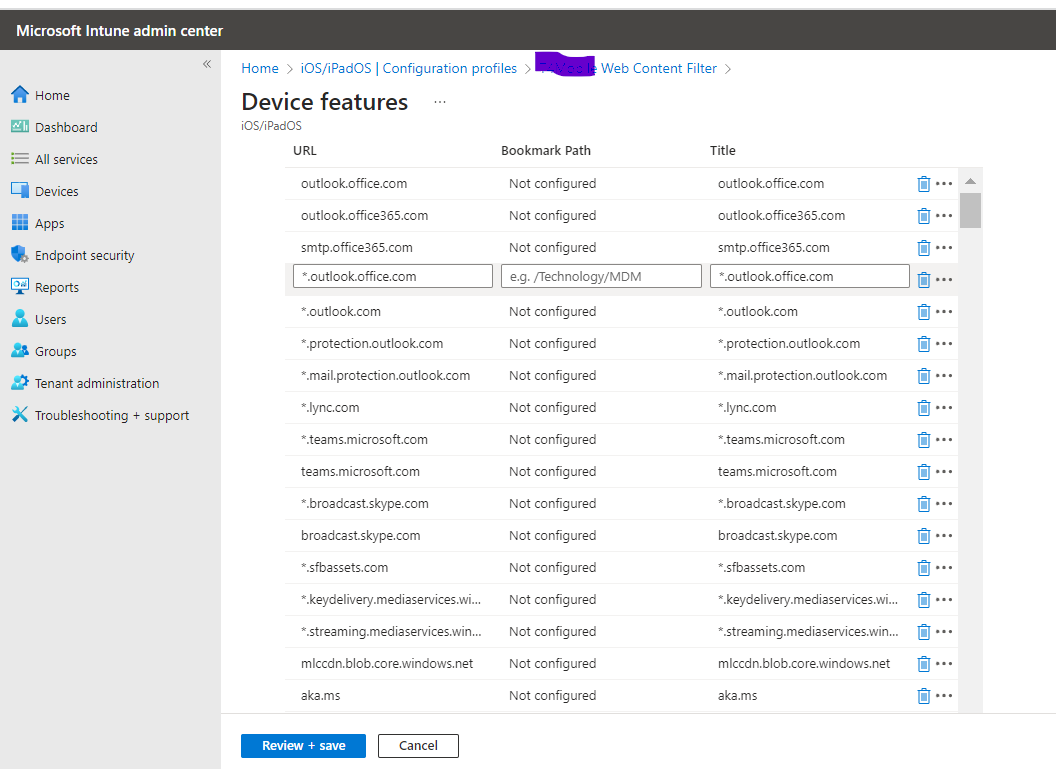Click the vertical scrollbar thumb
Image resolution: width=1056 pixels, height=769 pixels.
coord(970,210)
